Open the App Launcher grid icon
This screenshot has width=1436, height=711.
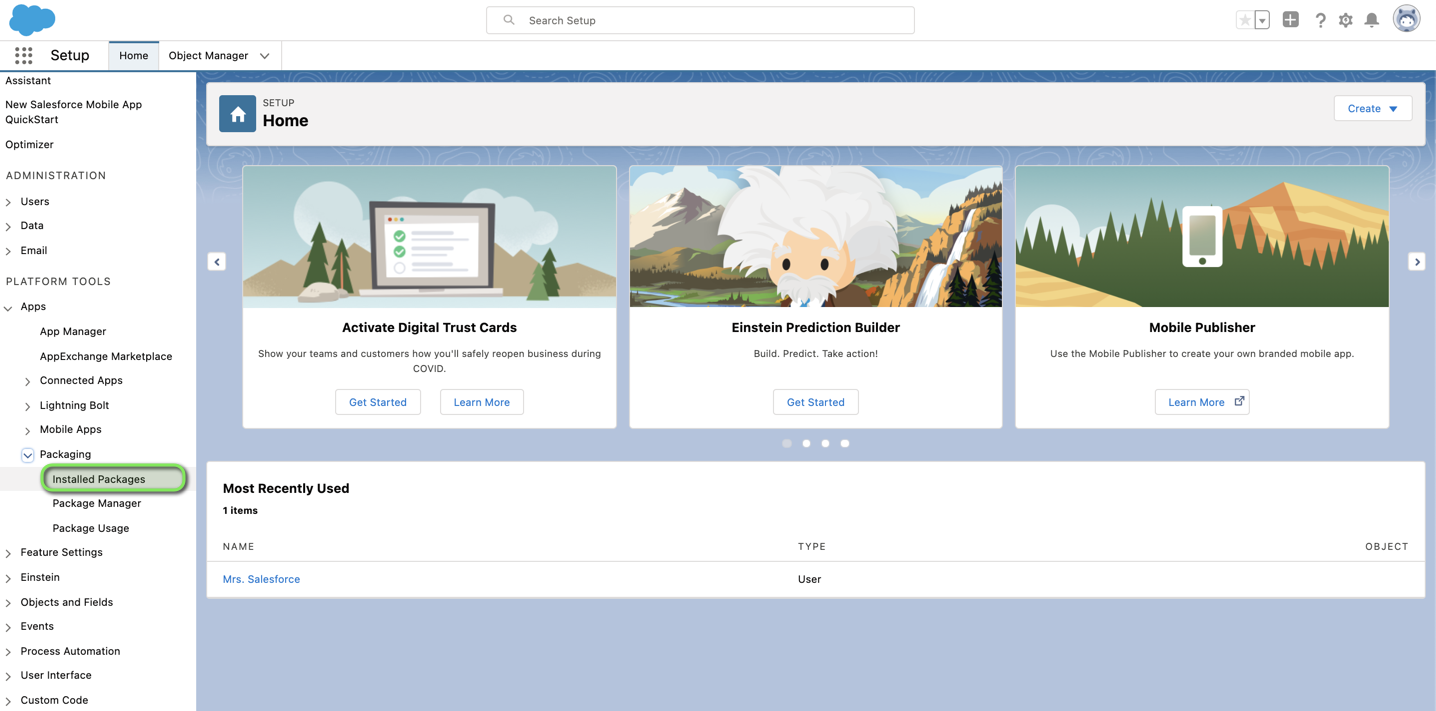coord(23,56)
